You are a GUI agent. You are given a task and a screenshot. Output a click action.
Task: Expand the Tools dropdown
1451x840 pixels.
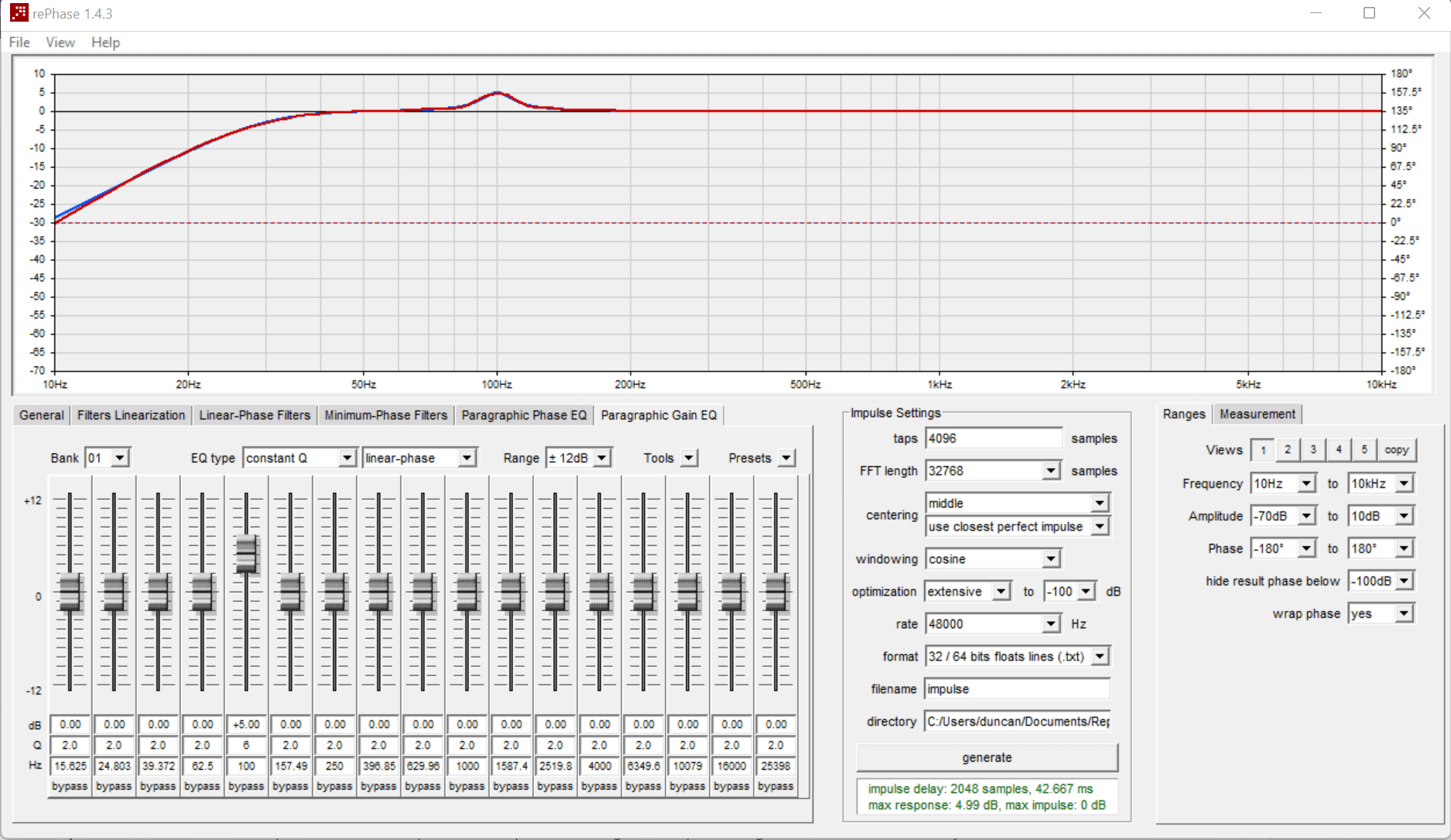(689, 458)
